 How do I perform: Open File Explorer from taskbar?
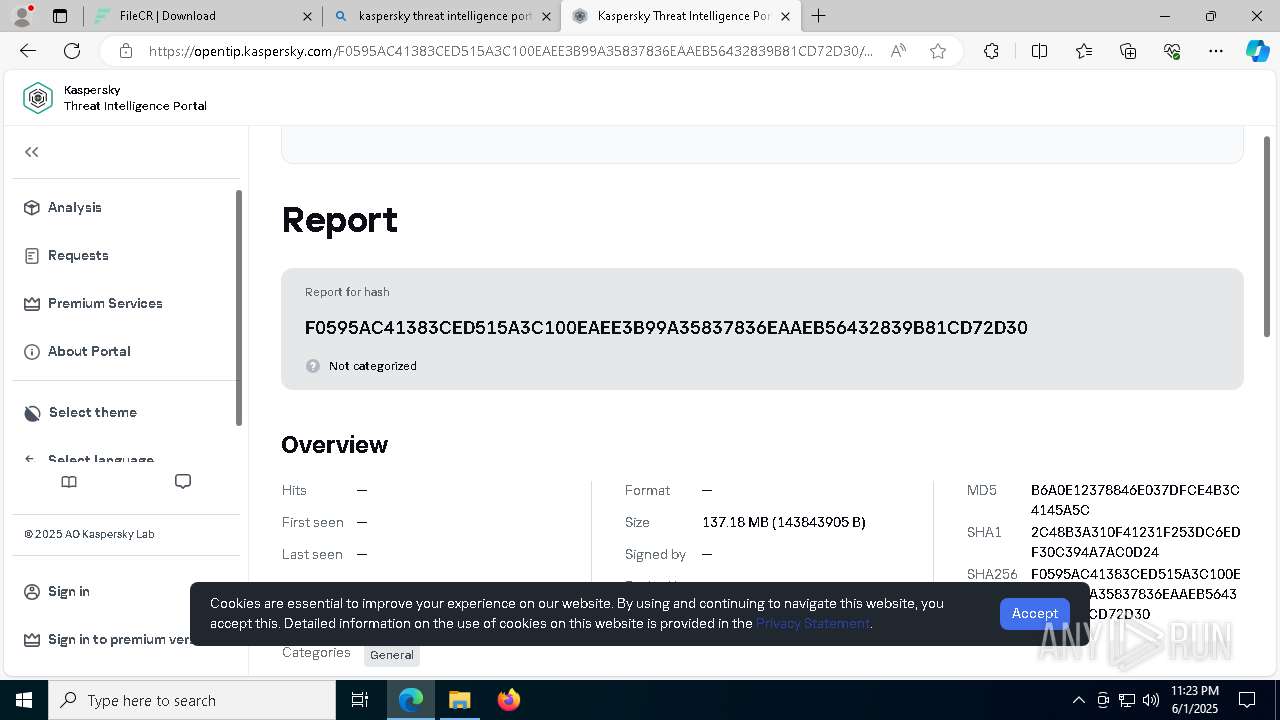click(459, 700)
